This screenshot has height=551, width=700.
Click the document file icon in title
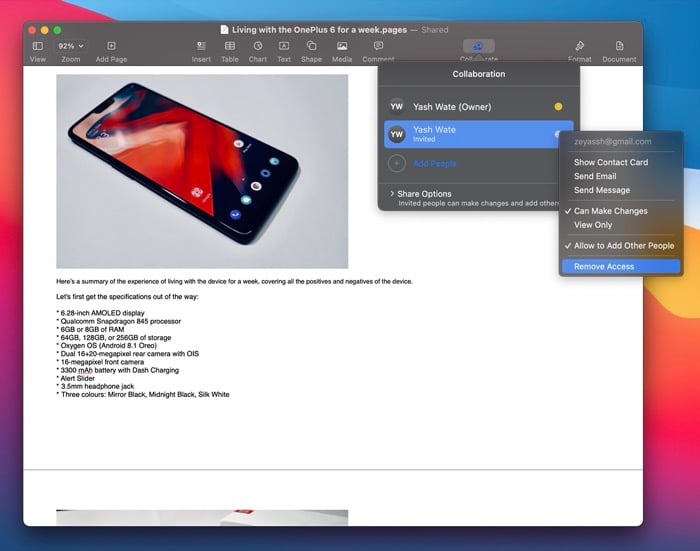click(224, 30)
